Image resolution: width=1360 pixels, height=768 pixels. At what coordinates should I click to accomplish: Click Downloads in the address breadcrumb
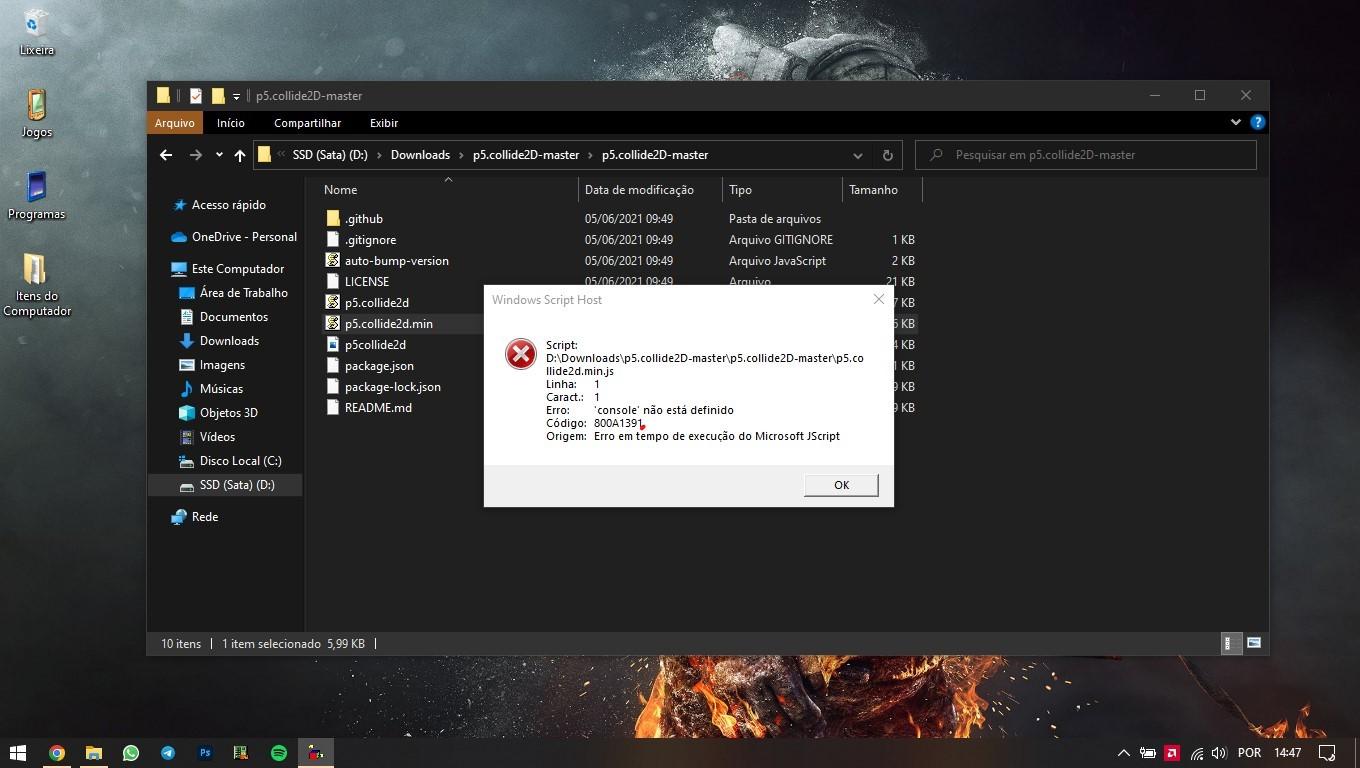[420, 155]
